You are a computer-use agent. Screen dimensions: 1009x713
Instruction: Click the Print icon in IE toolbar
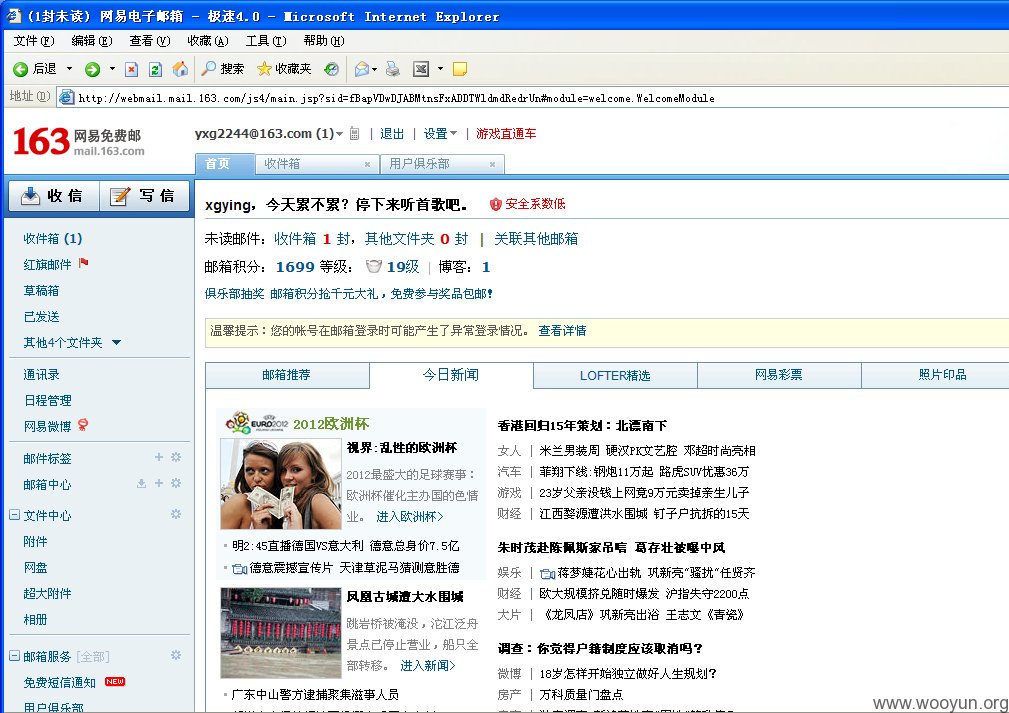pyautogui.click(x=393, y=69)
